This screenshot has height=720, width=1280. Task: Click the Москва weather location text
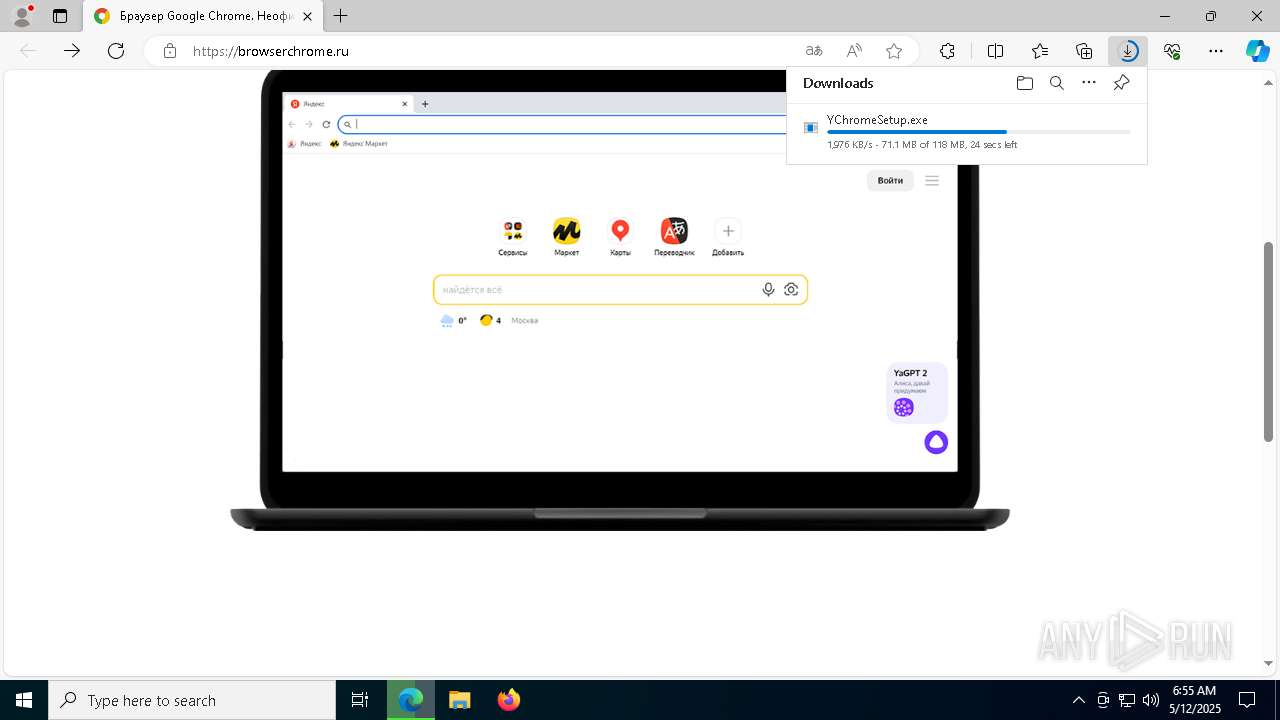point(525,321)
